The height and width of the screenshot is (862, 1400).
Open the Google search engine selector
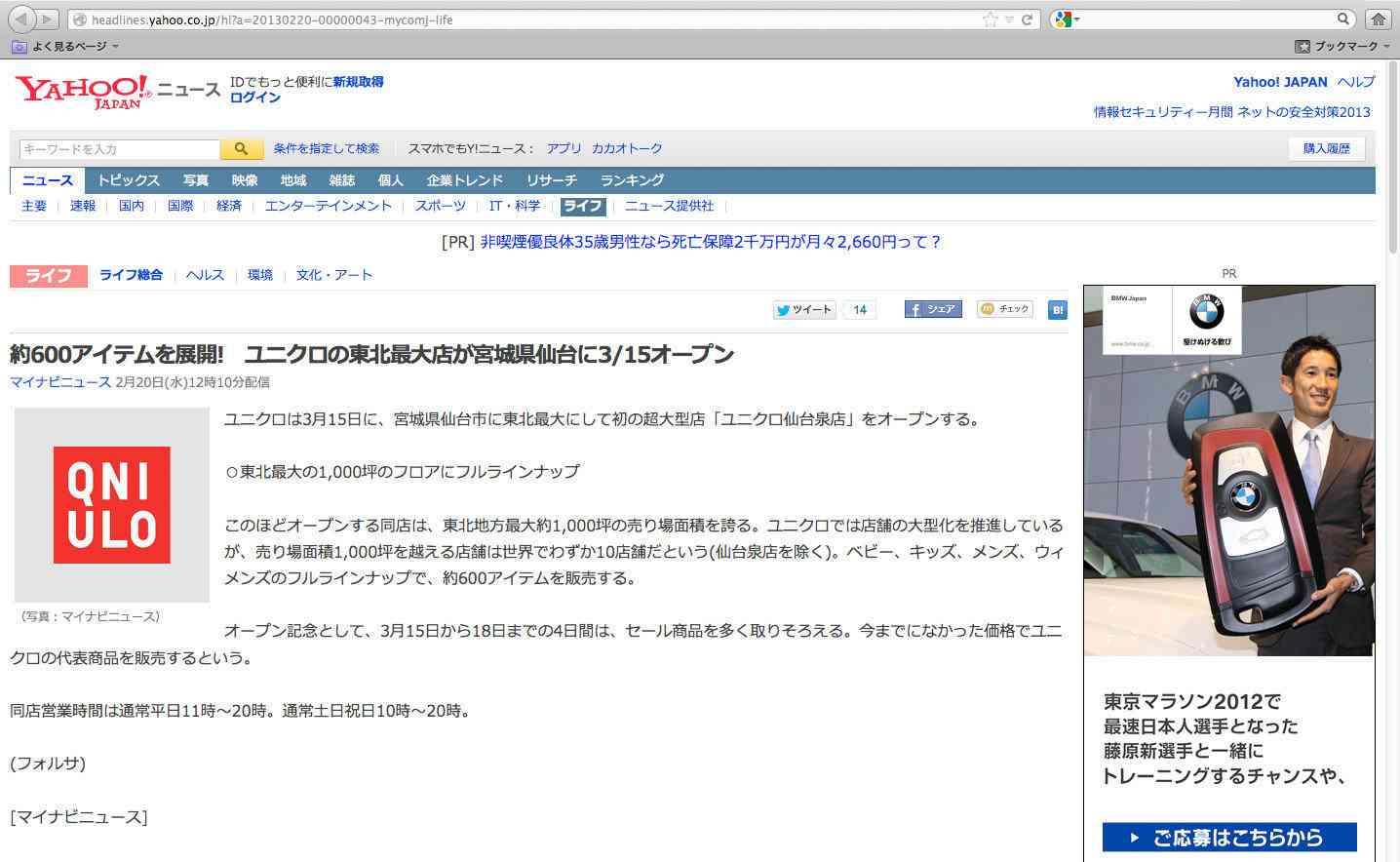(1067, 20)
